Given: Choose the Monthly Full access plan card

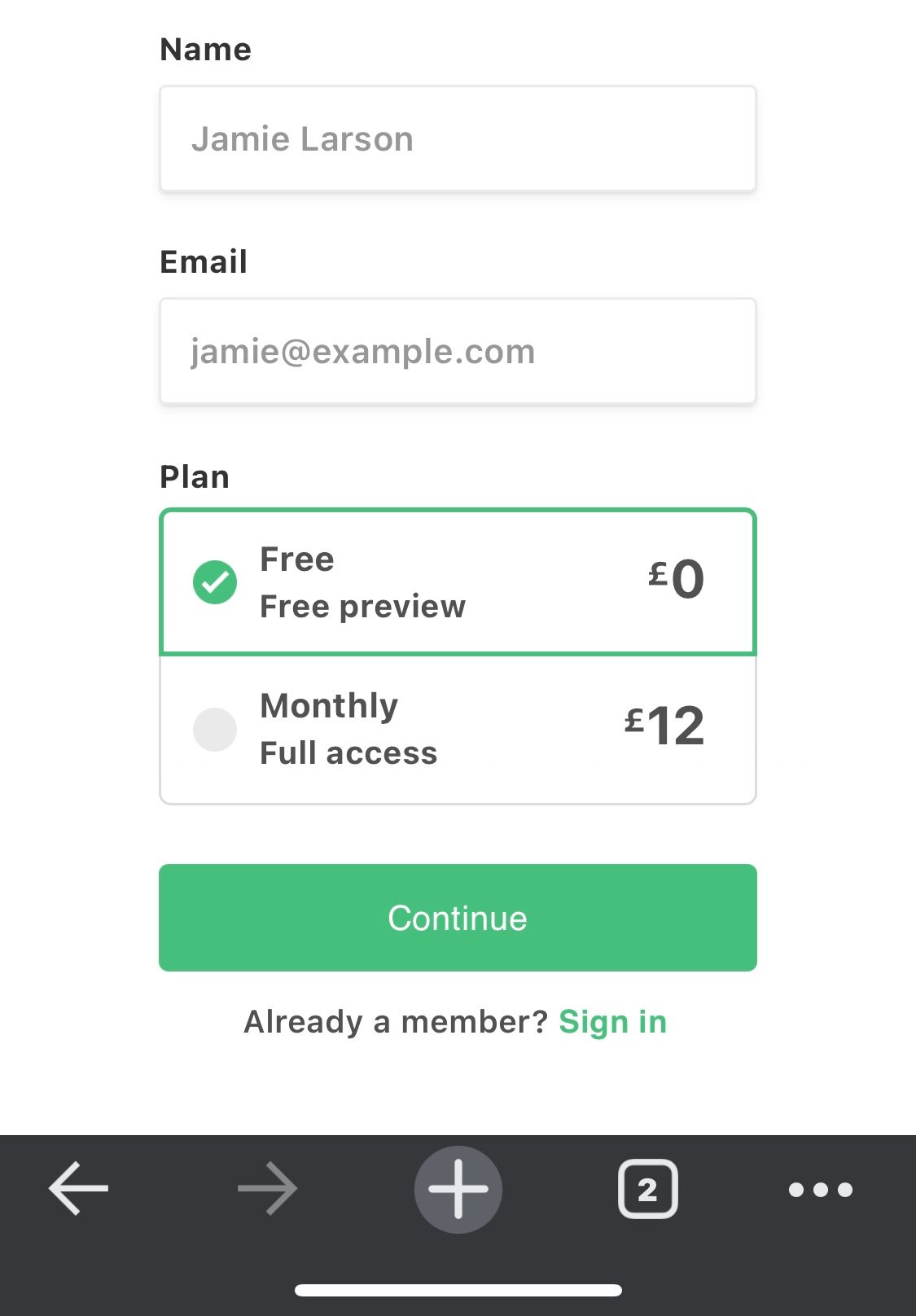Looking at the screenshot, I should (458, 730).
